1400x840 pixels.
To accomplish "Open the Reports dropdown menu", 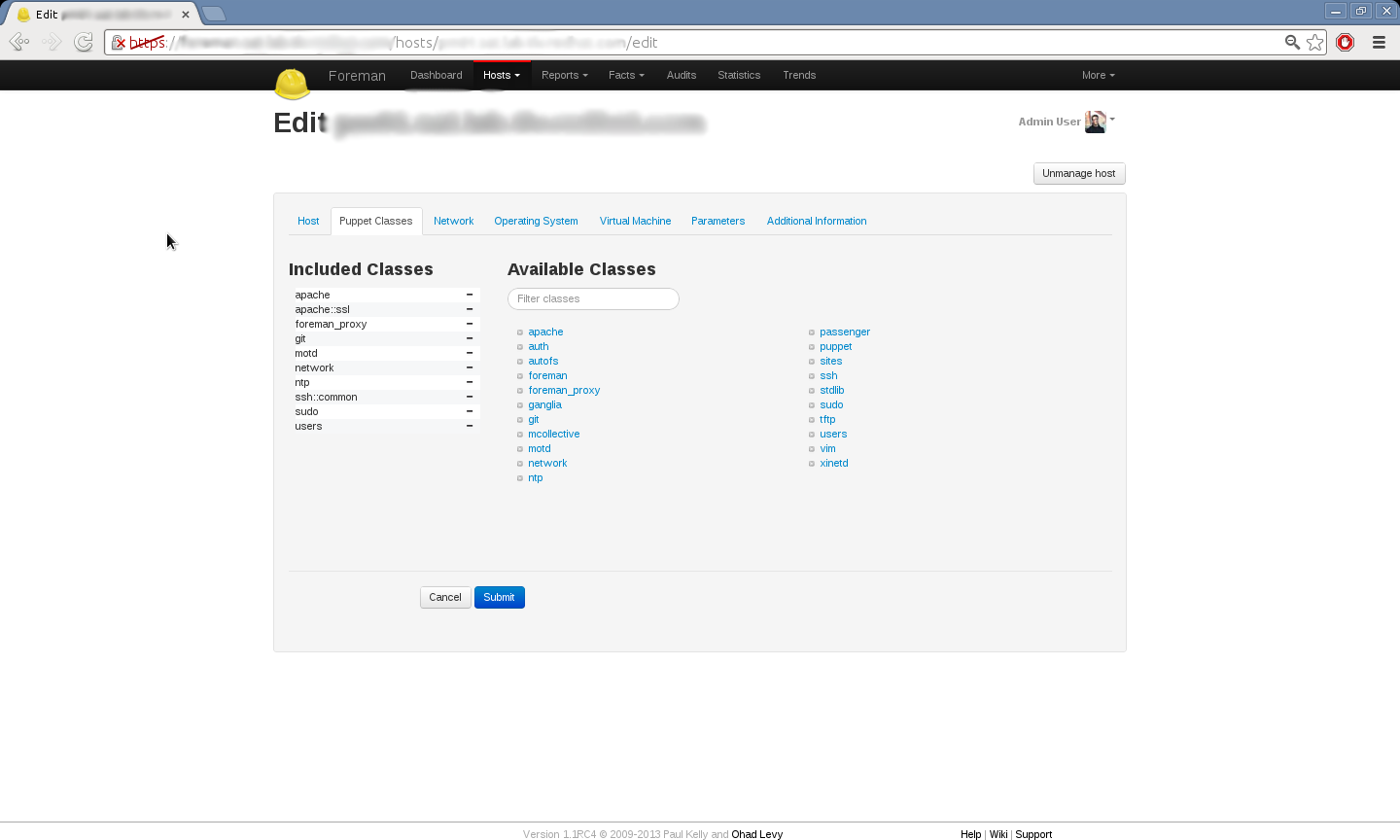I will coord(564,75).
